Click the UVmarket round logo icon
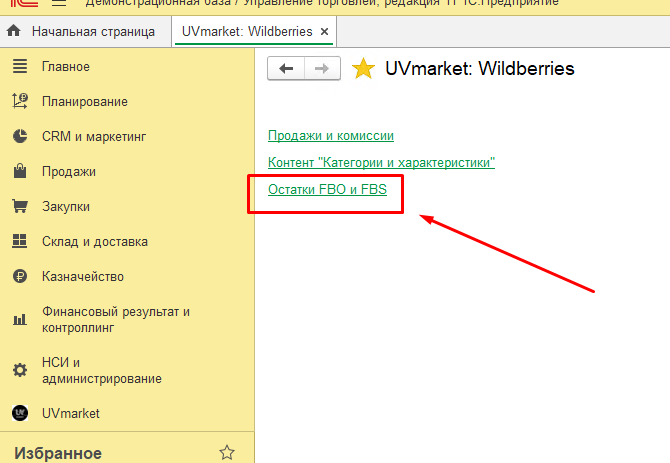Screen dimensions: 670x463 (x=20, y=413)
